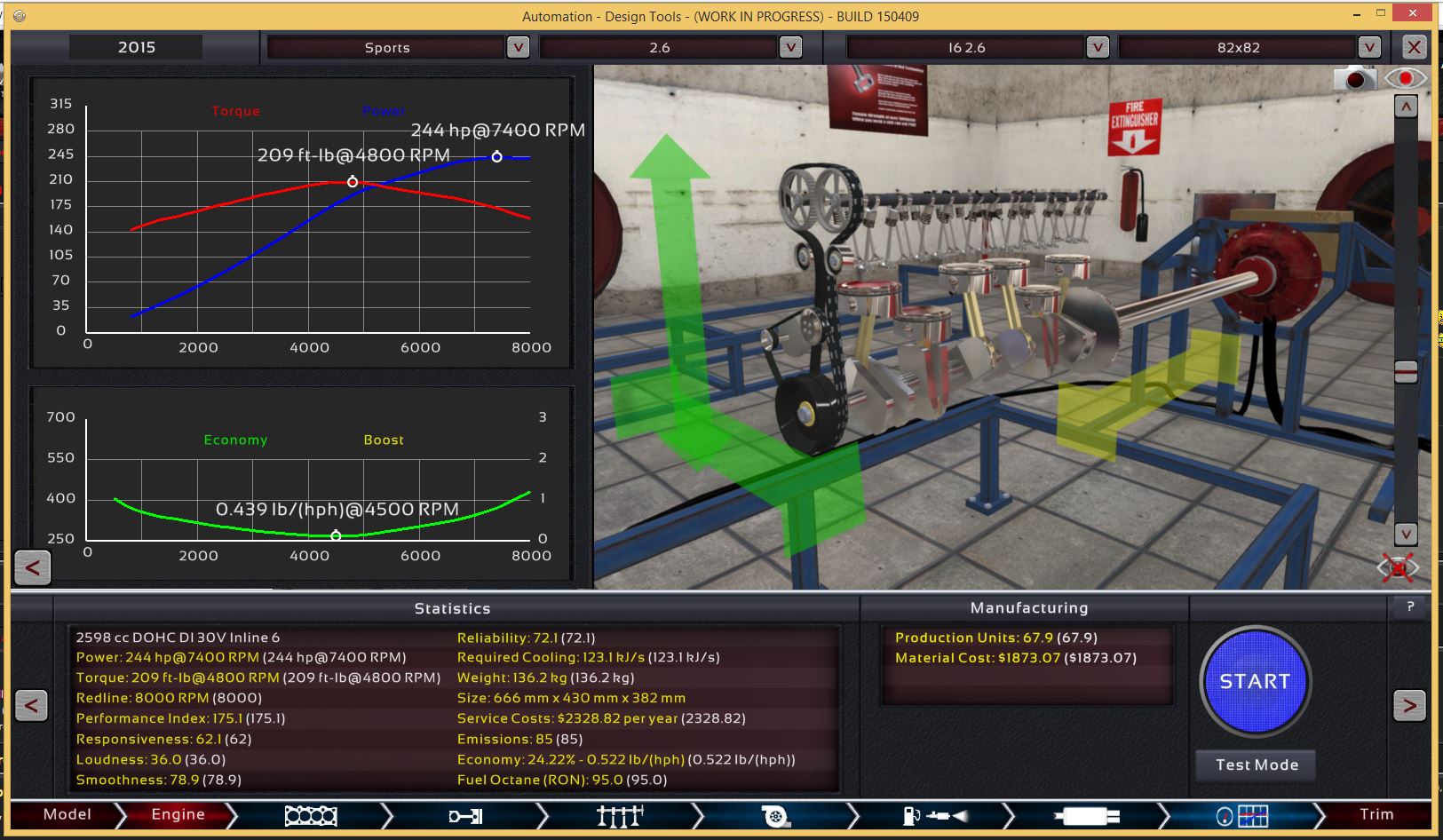The height and width of the screenshot is (840, 1443).
Task: Click the 2598 cc DOHC DI 30V Inline 6 line
Action: click(x=178, y=638)
